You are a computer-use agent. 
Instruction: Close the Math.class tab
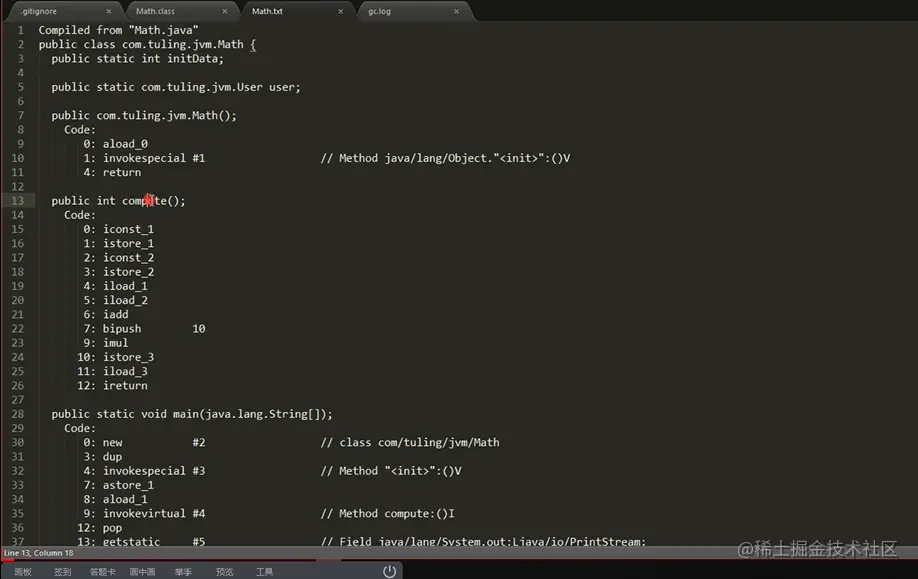coord(224,11)
